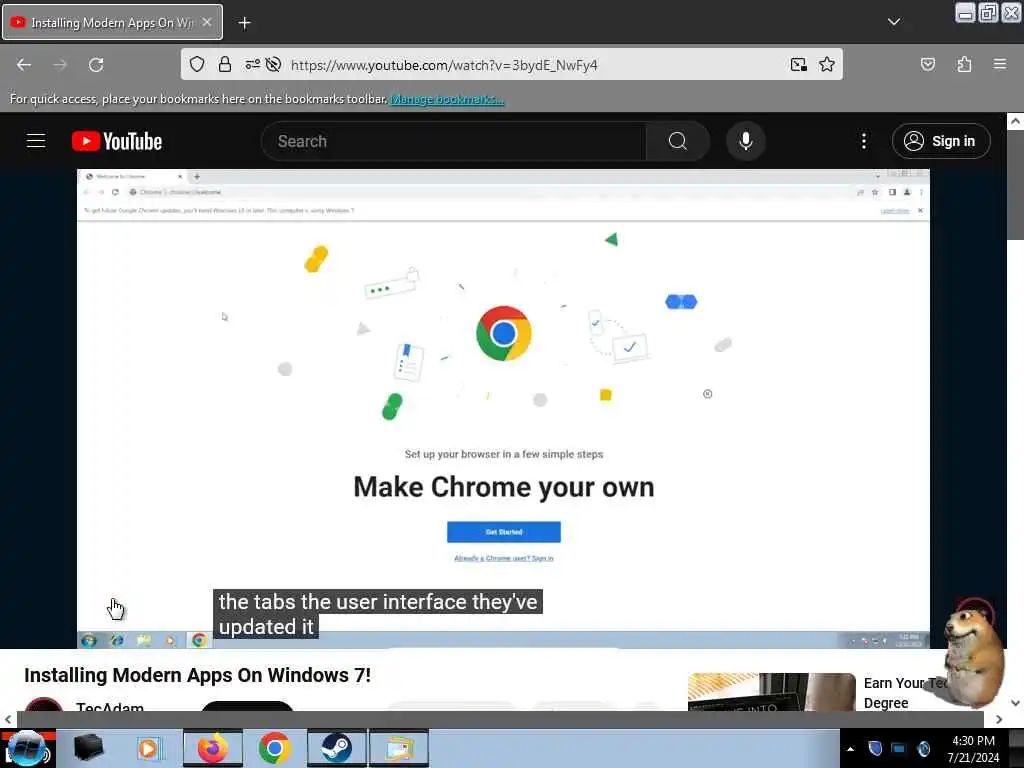1024x768 pixels.
Task: Open the security shield tray icon
Action: click(x=875, y=748)
